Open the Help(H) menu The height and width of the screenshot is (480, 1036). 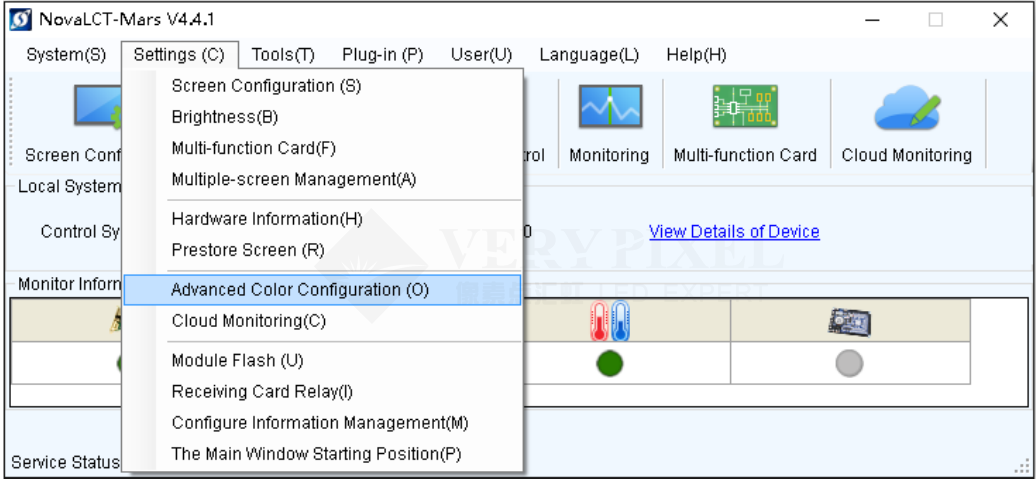(696, 56)
